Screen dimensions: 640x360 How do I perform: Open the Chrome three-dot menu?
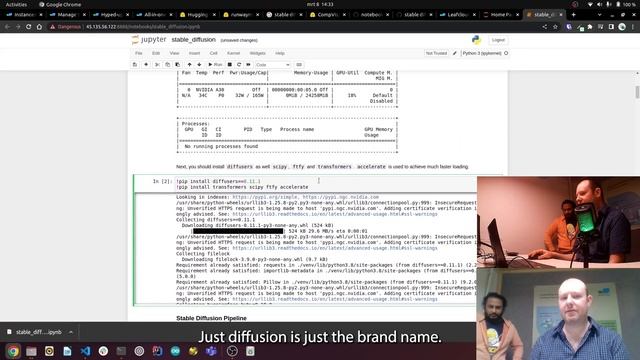click(x=633, y=27)
